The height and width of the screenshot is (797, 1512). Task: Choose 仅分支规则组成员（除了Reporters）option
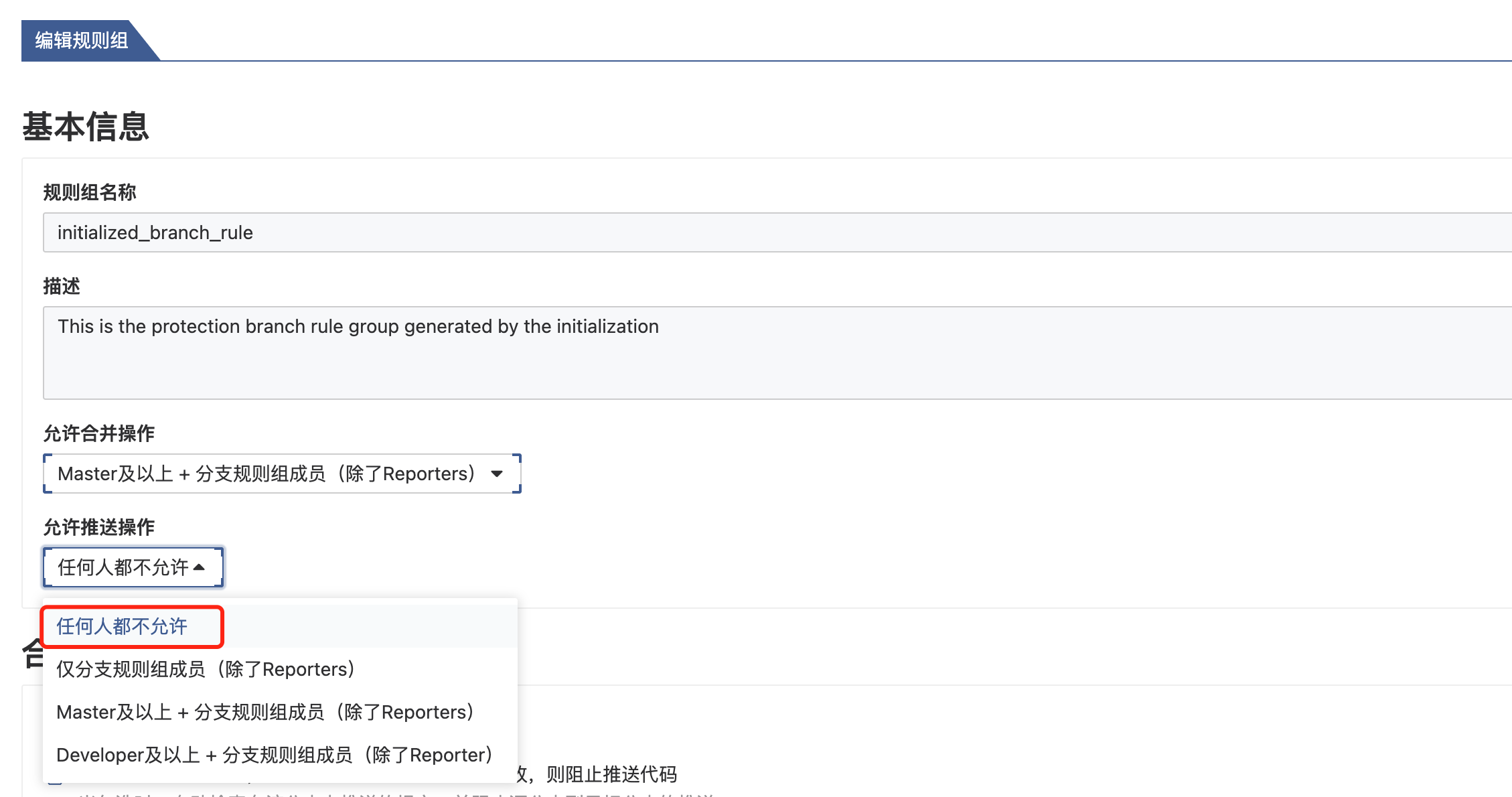pos(205,669)
